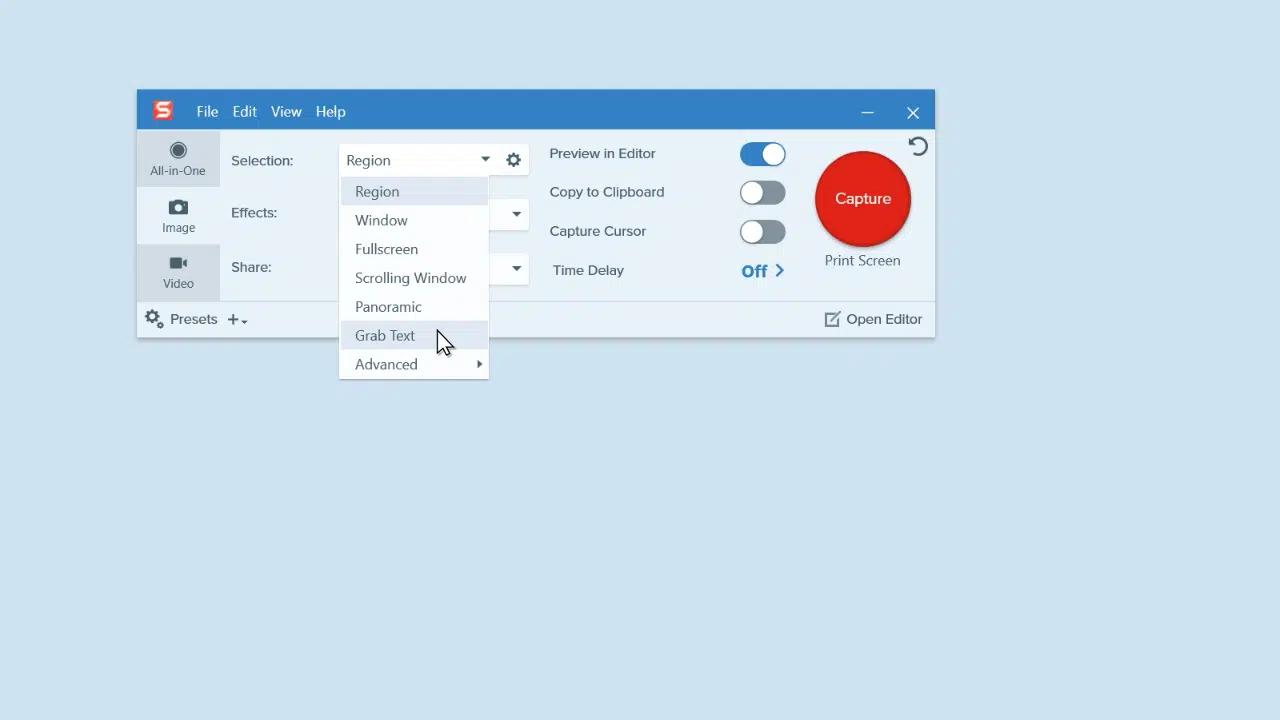The image size is (1280, 720).
Task: Switch to the Video capture tab
Action: [x=178, y=272]
